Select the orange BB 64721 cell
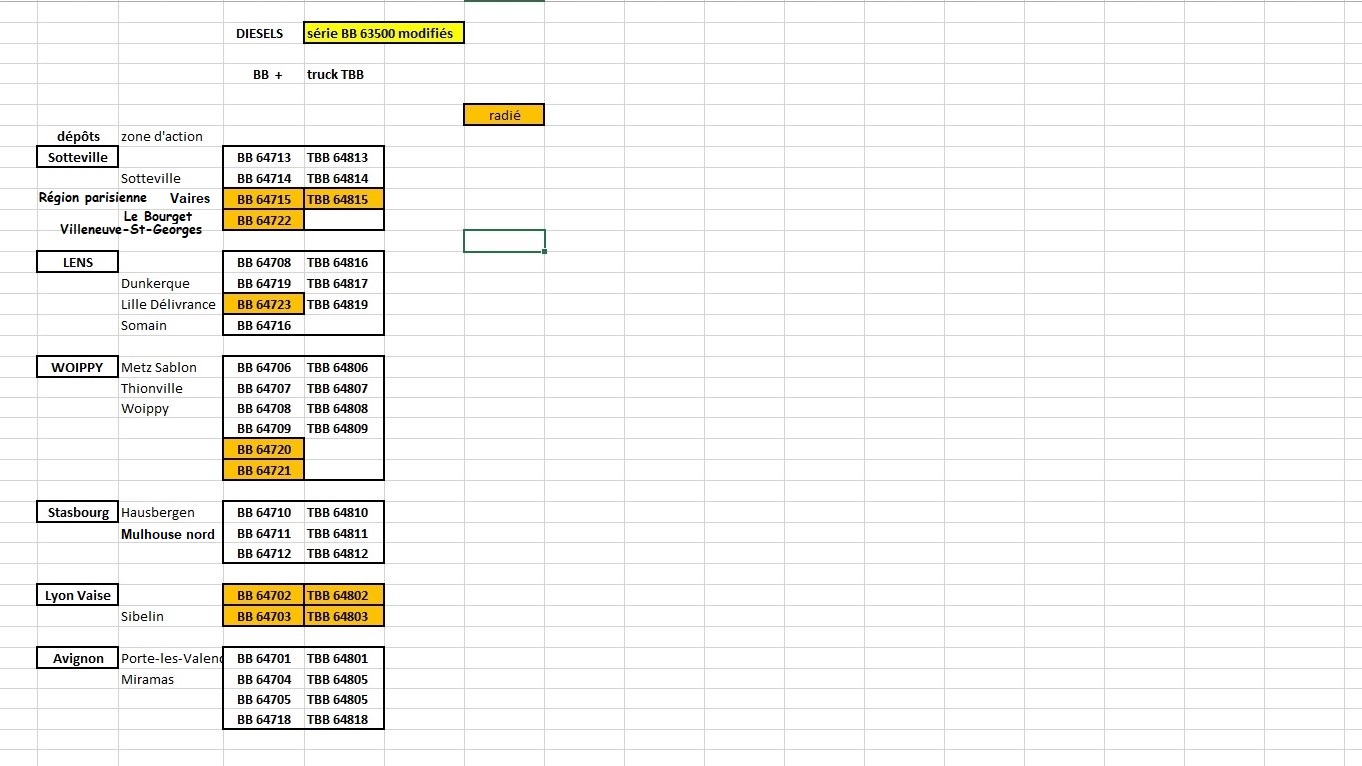This screenshot has width=1362, height=766. point(264,470)
